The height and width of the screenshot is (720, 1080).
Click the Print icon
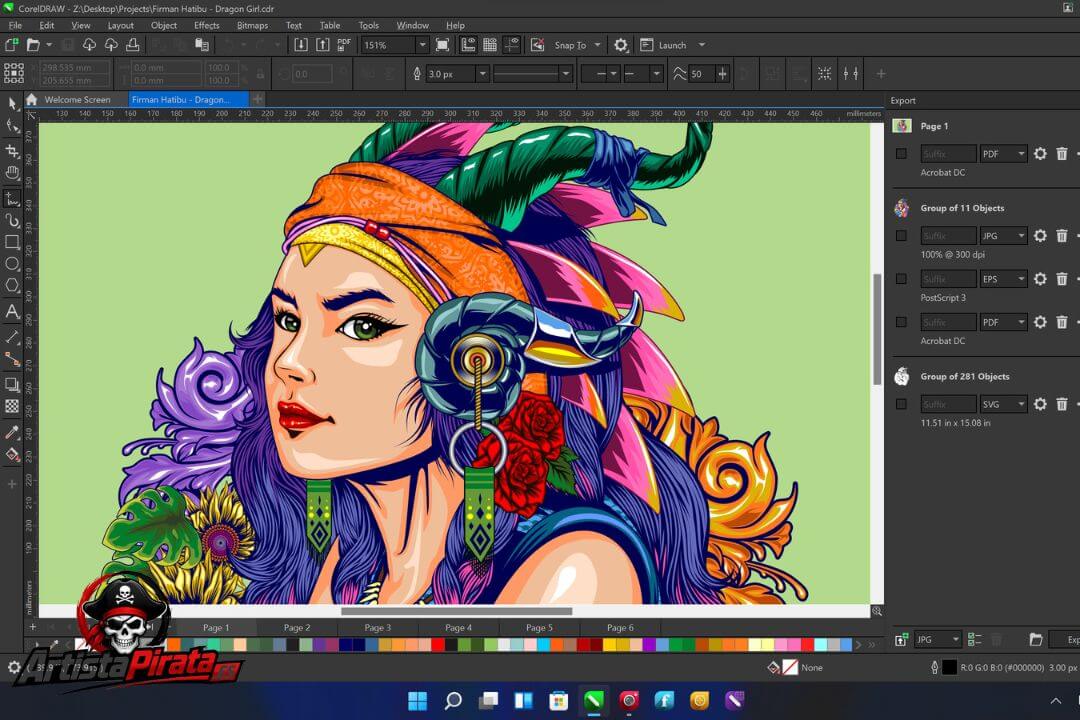click(x=133, y=45)
